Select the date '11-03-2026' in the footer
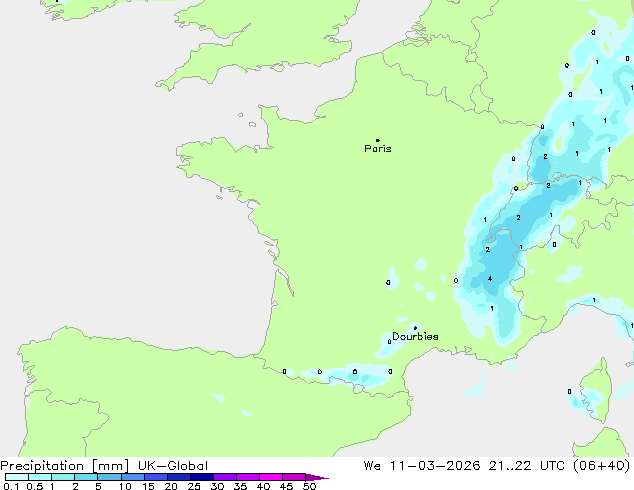This screenshot has width=634, height=490. 435,466
